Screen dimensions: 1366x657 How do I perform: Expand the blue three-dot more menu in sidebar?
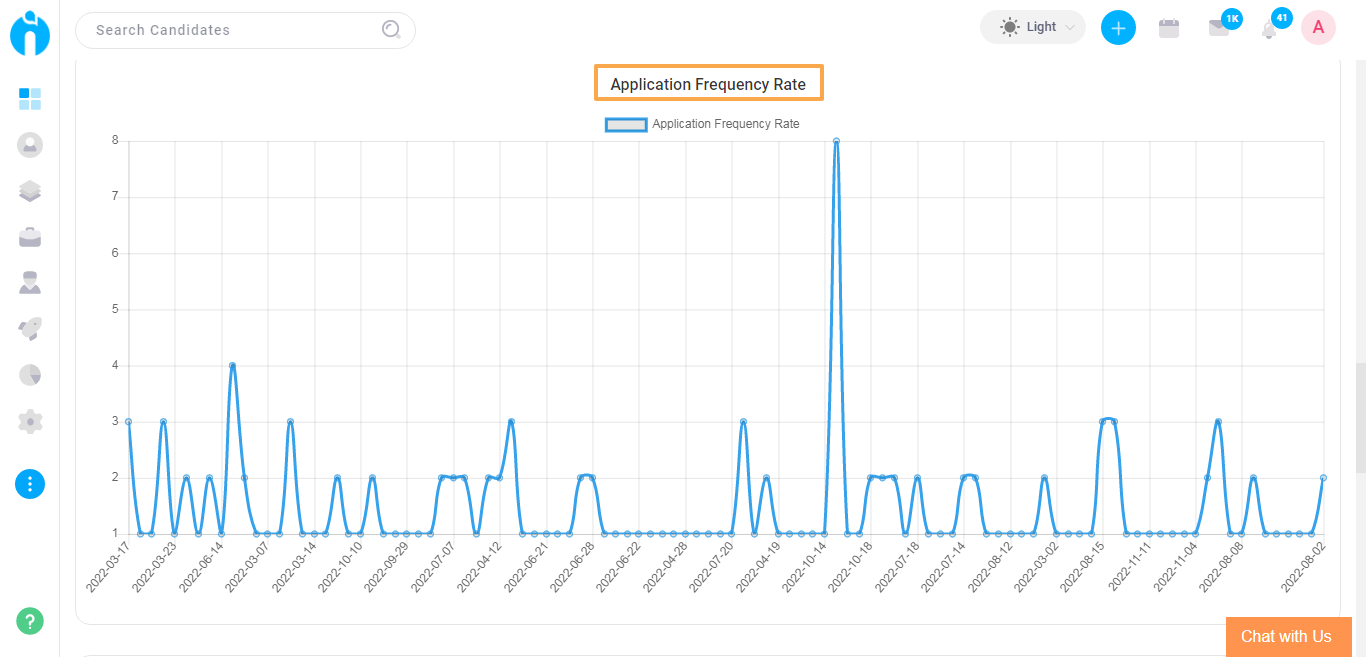point(30,484)
